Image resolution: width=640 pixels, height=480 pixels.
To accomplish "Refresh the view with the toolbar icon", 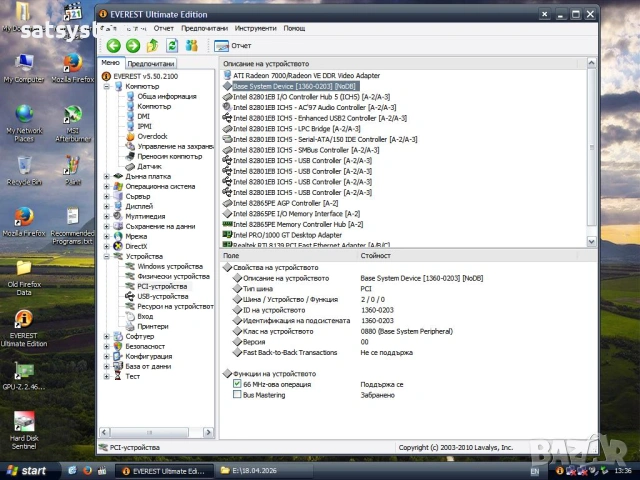I will 172,45.
